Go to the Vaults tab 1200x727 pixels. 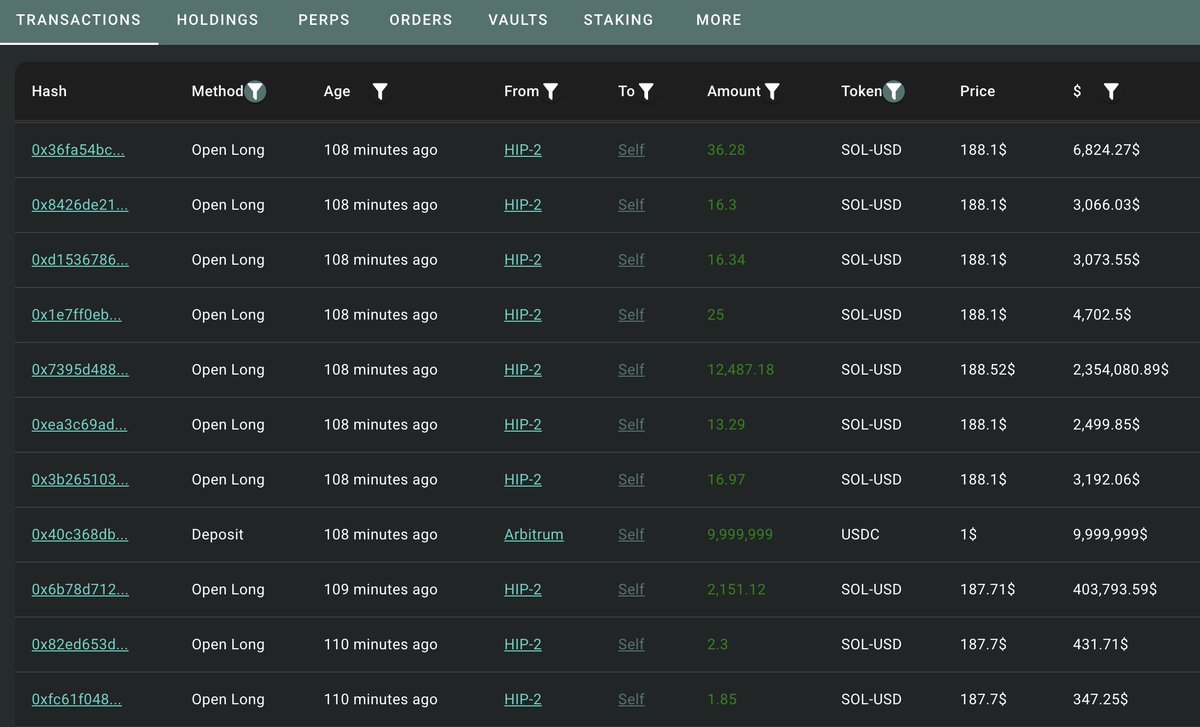[518, 20]
